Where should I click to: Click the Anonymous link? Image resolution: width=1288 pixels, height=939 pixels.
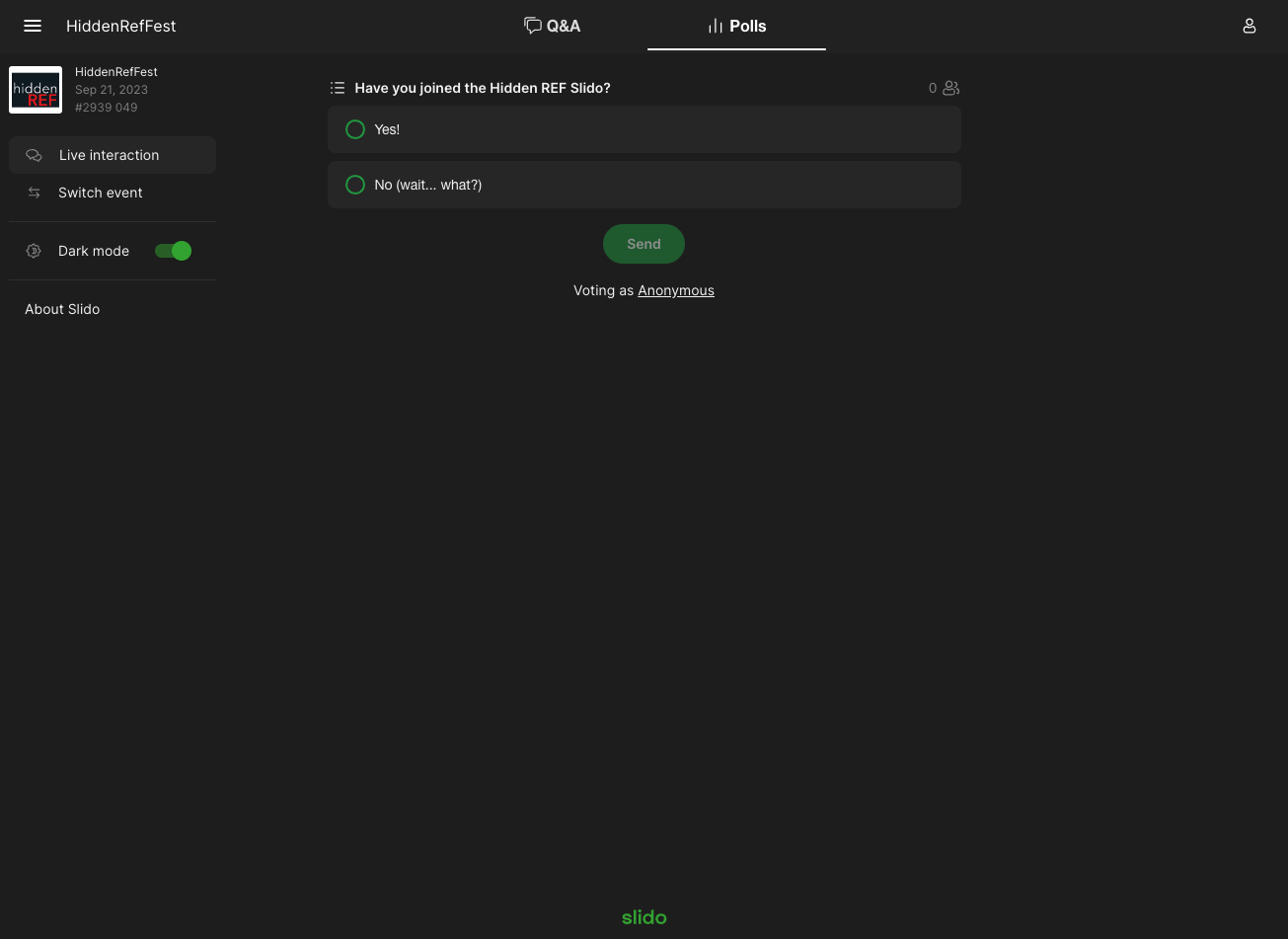676,290
